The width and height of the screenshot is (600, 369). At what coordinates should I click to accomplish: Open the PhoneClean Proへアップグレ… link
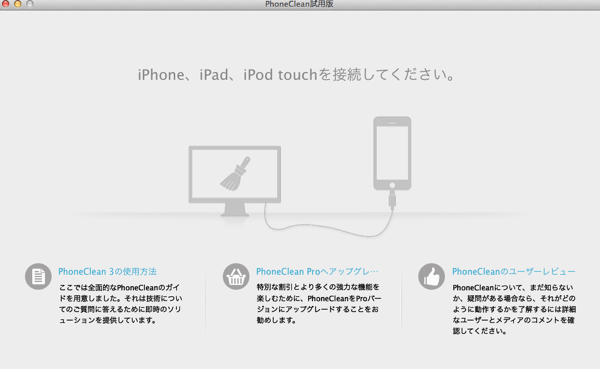[x=317, y=272]
